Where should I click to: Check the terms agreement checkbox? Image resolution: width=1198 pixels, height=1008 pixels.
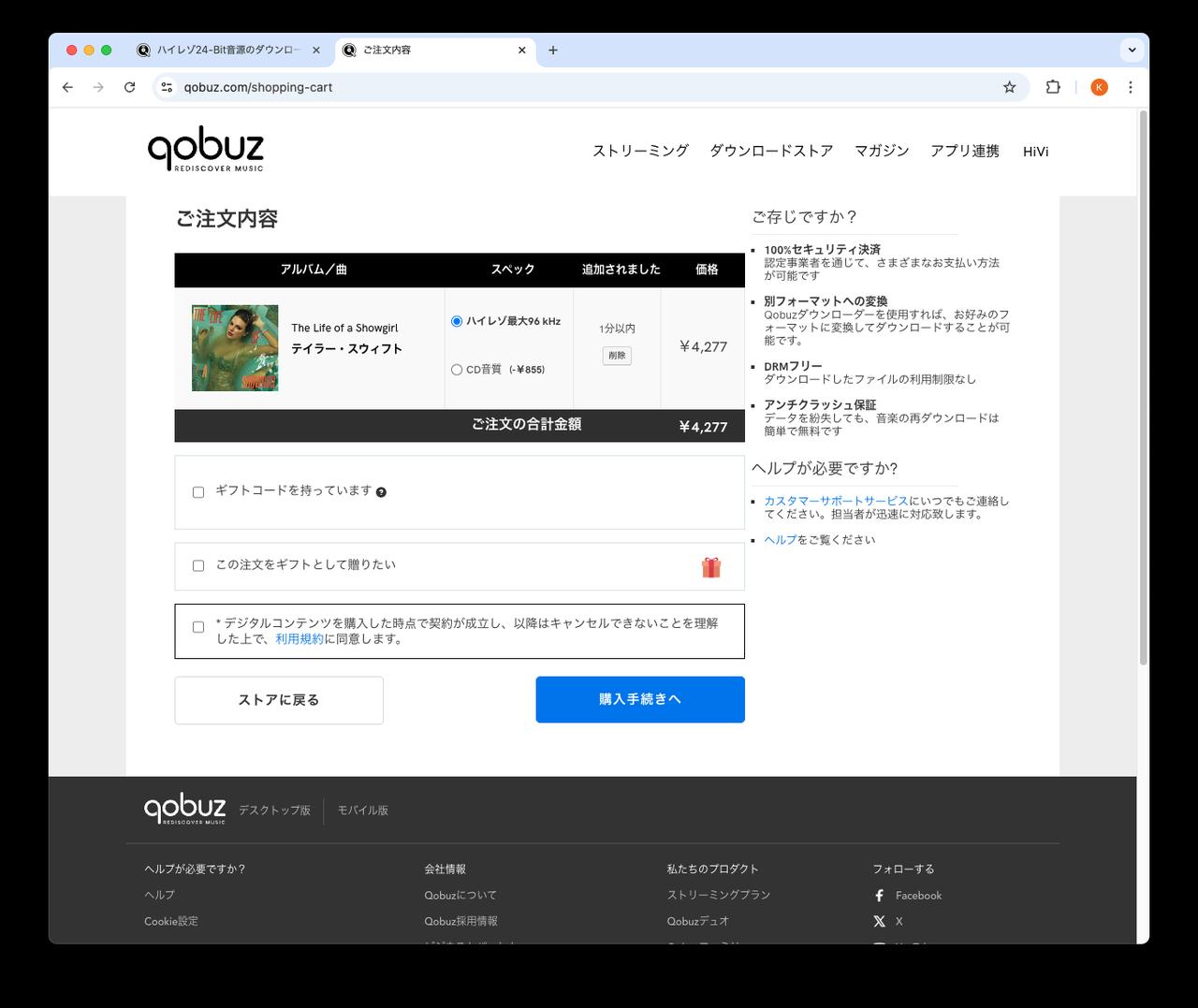197,625
